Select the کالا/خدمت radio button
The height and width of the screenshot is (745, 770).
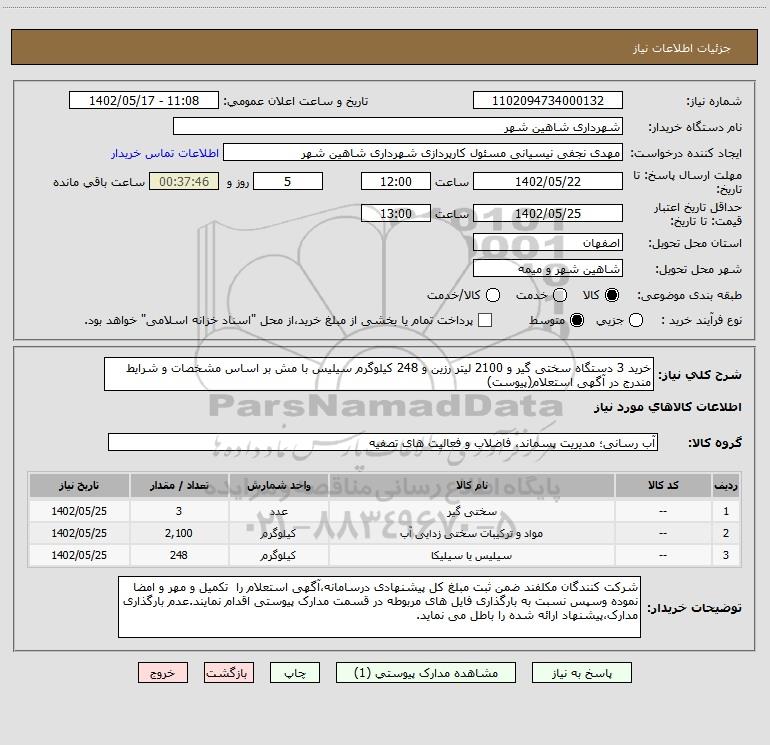coord(493,295)
